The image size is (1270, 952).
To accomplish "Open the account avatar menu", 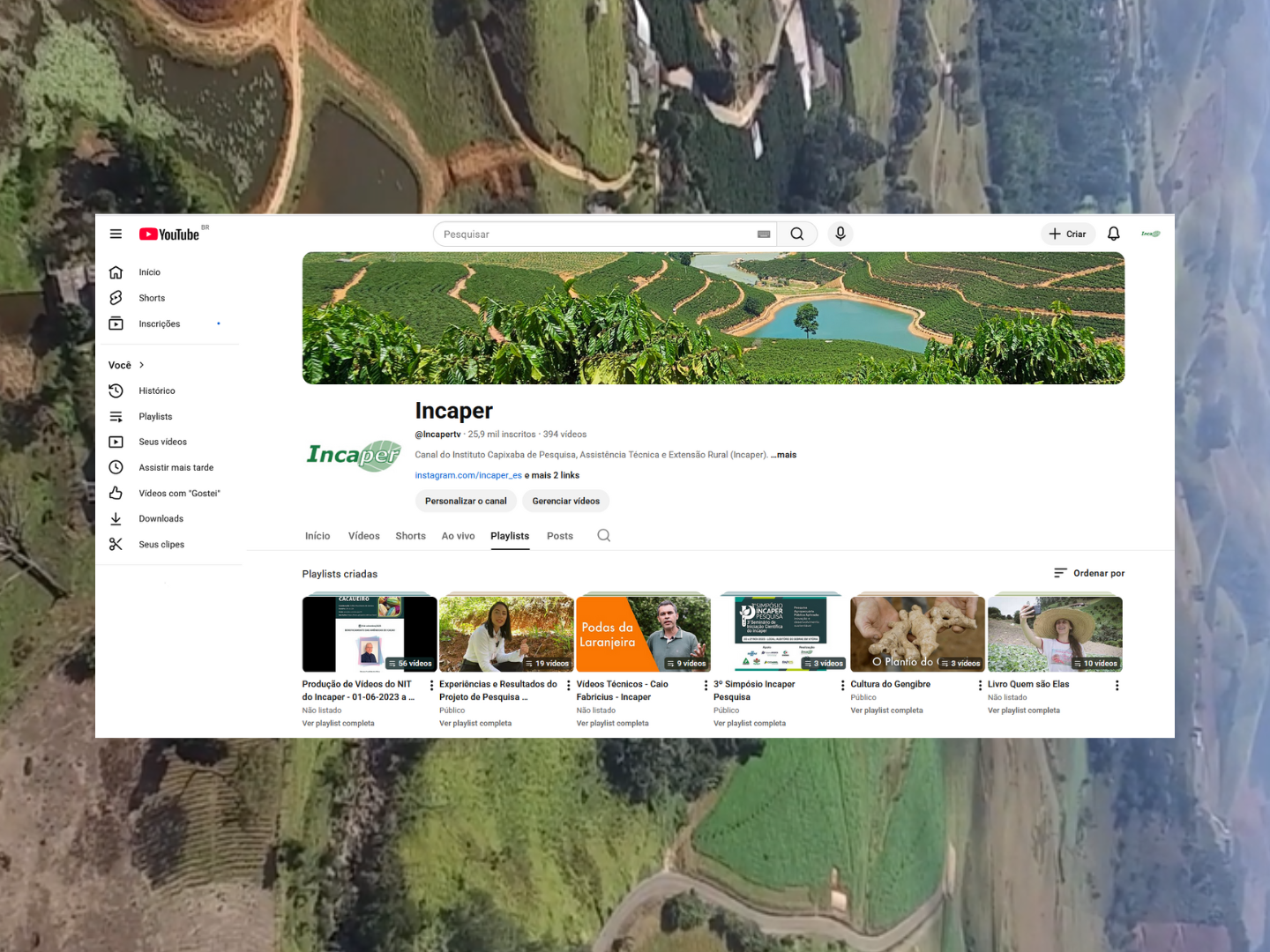I will [x=1151, y=234].
